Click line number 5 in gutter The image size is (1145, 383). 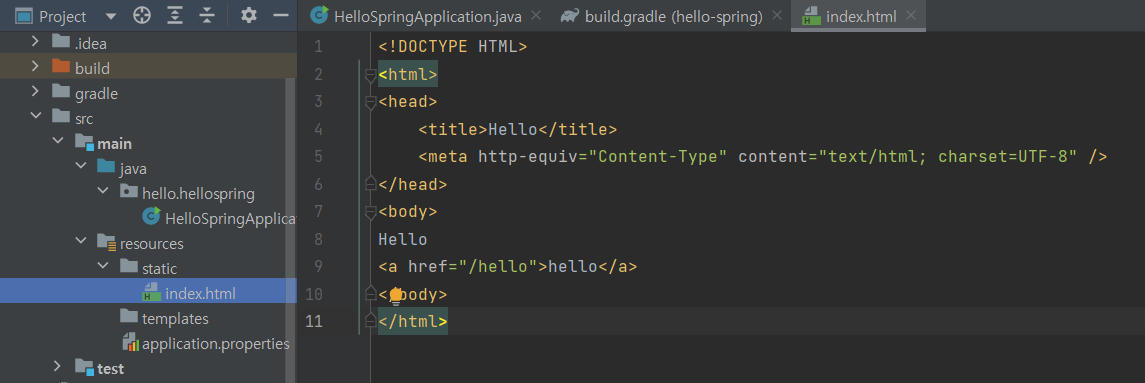(x=317, y=156)
